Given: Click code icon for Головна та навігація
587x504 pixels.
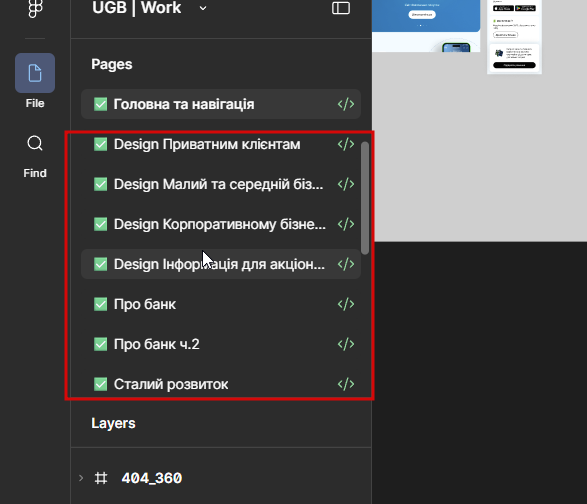Looking at the screenshot, I should 346,104.
